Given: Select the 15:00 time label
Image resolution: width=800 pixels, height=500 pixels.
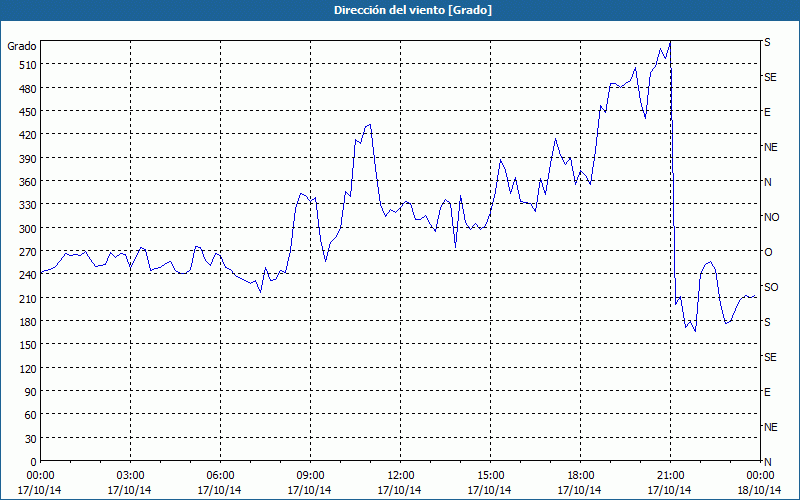Looking at the screenshot, I should point(490,476).
